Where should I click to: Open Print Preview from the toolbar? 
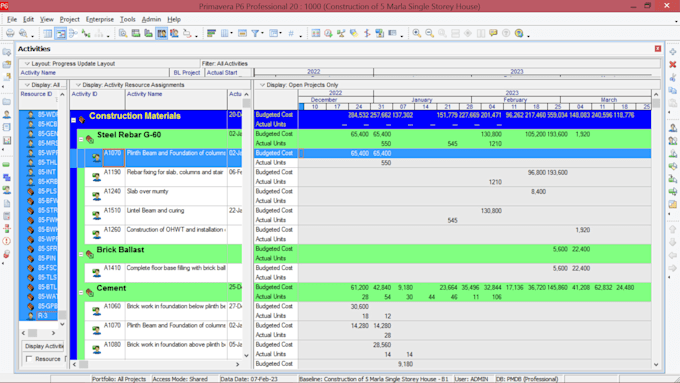(23, 33)
